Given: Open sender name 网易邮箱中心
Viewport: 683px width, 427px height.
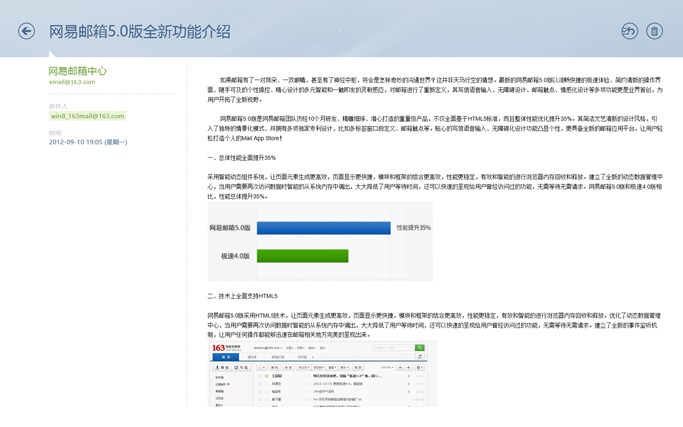Looking at the screenshot, I should click(78, 71).
